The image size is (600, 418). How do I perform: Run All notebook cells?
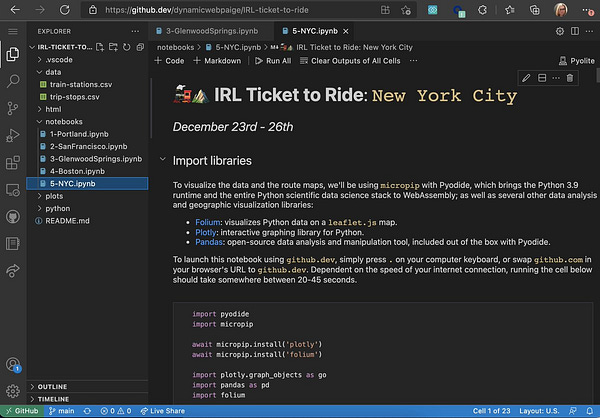pyautogui.click(x=273, y=61)
